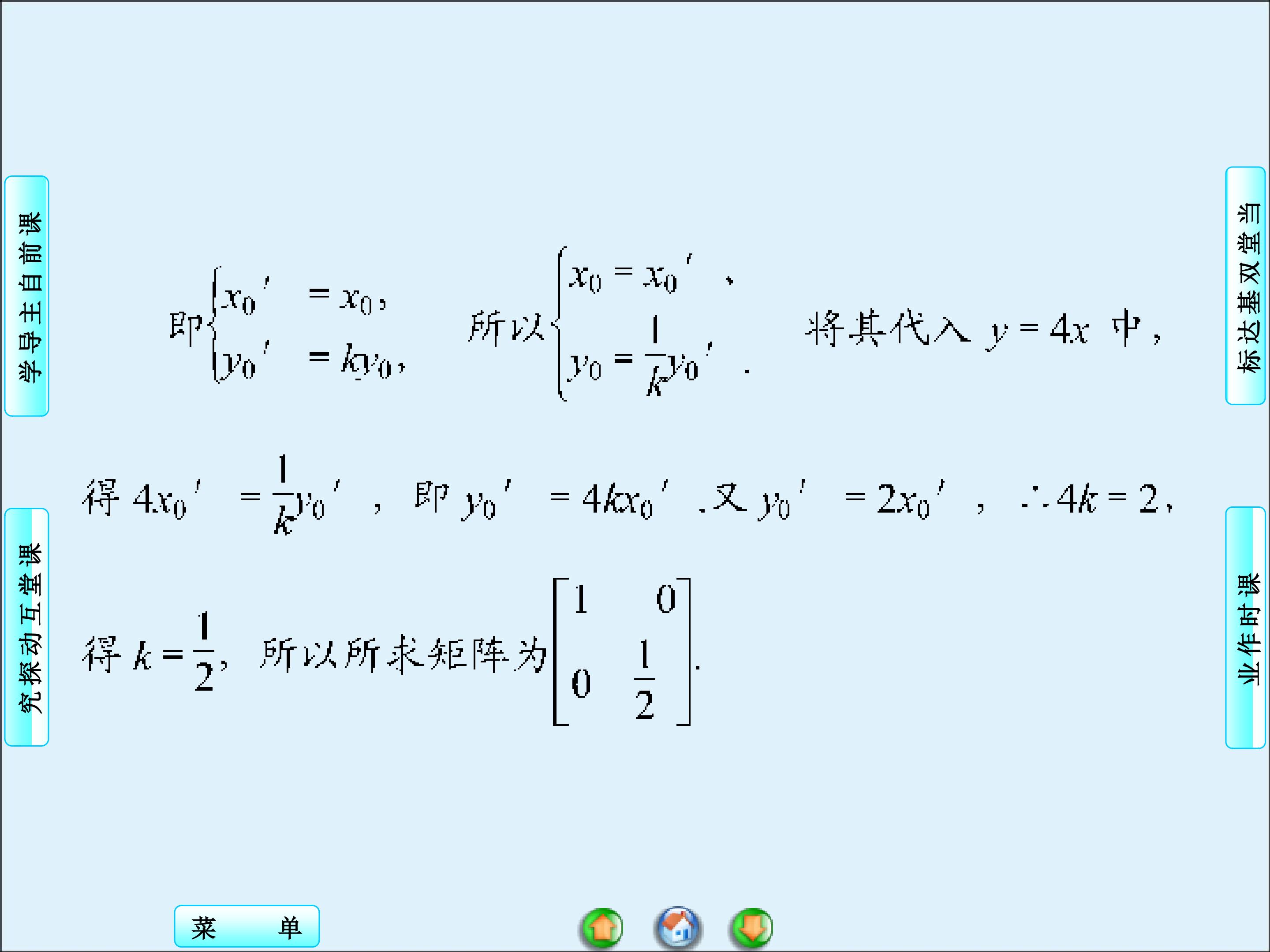Click the final result matrix in brackets
The height and width of the screenshot is (952, 1270).
(622, 652)
